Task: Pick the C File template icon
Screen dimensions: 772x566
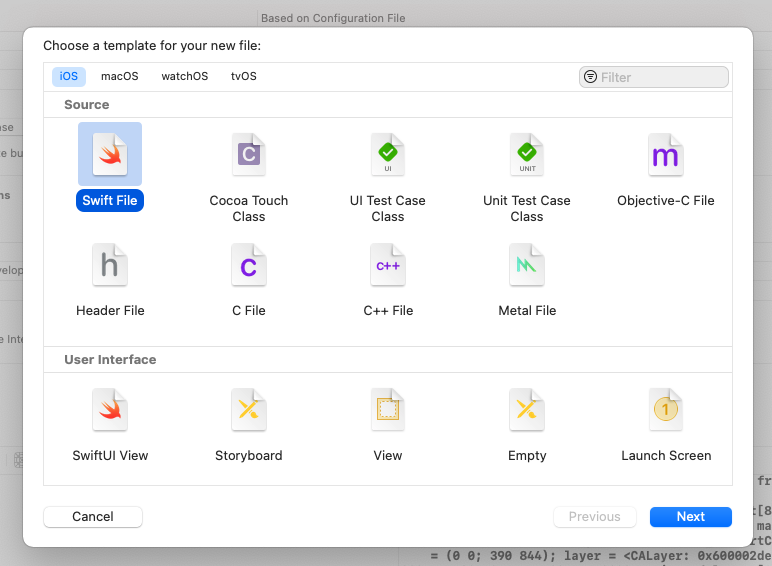Action: [249, 265]
